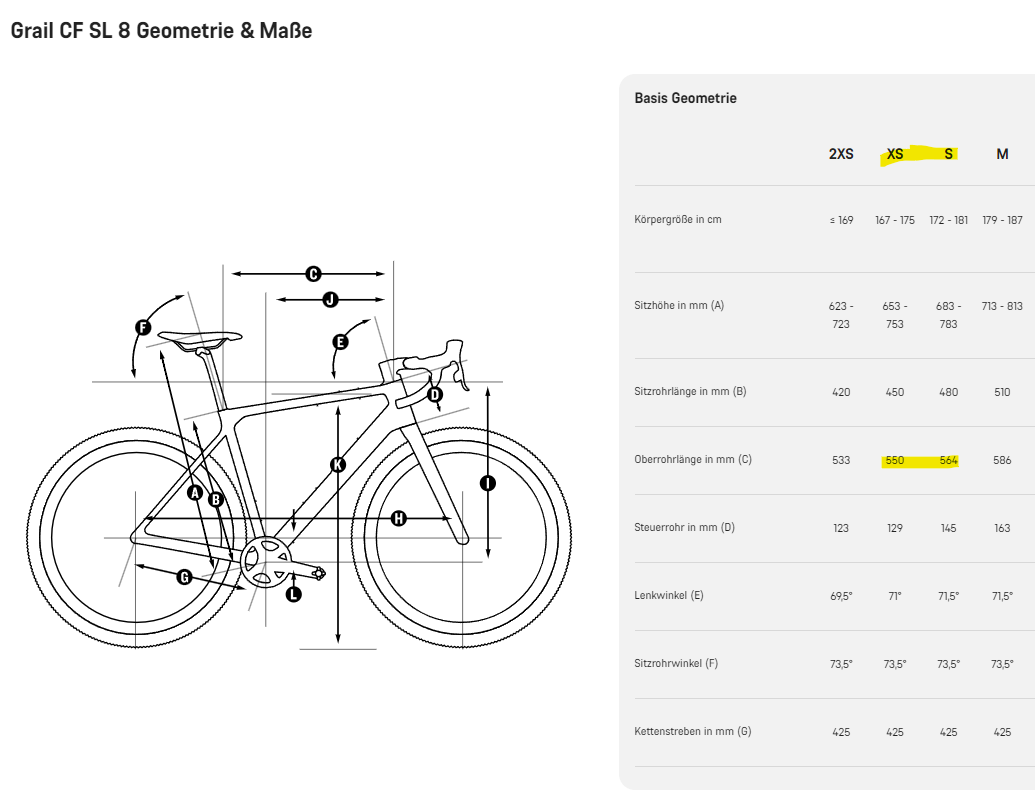
Task: Click the J marker on the diagram
Action: tap(330, 299)
